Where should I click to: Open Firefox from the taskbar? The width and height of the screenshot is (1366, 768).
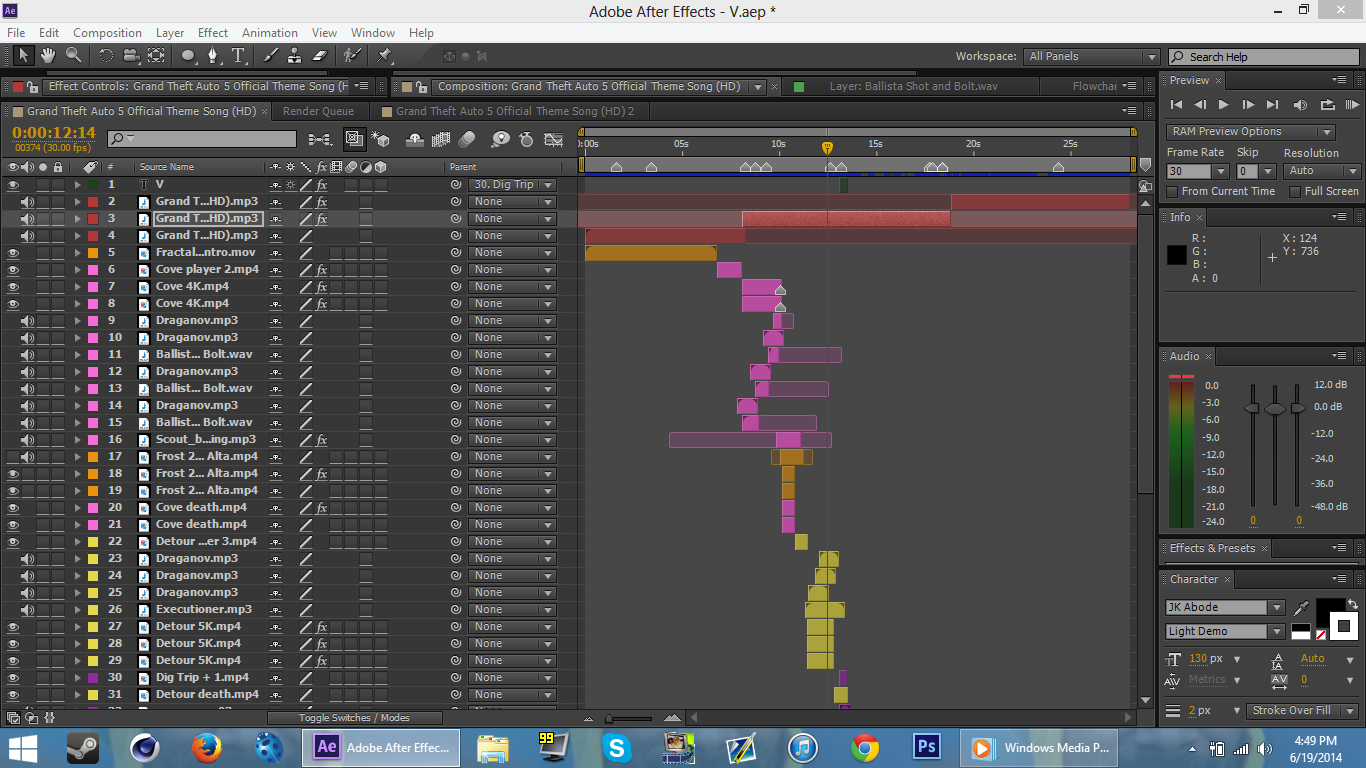click(x=207, y=747)
